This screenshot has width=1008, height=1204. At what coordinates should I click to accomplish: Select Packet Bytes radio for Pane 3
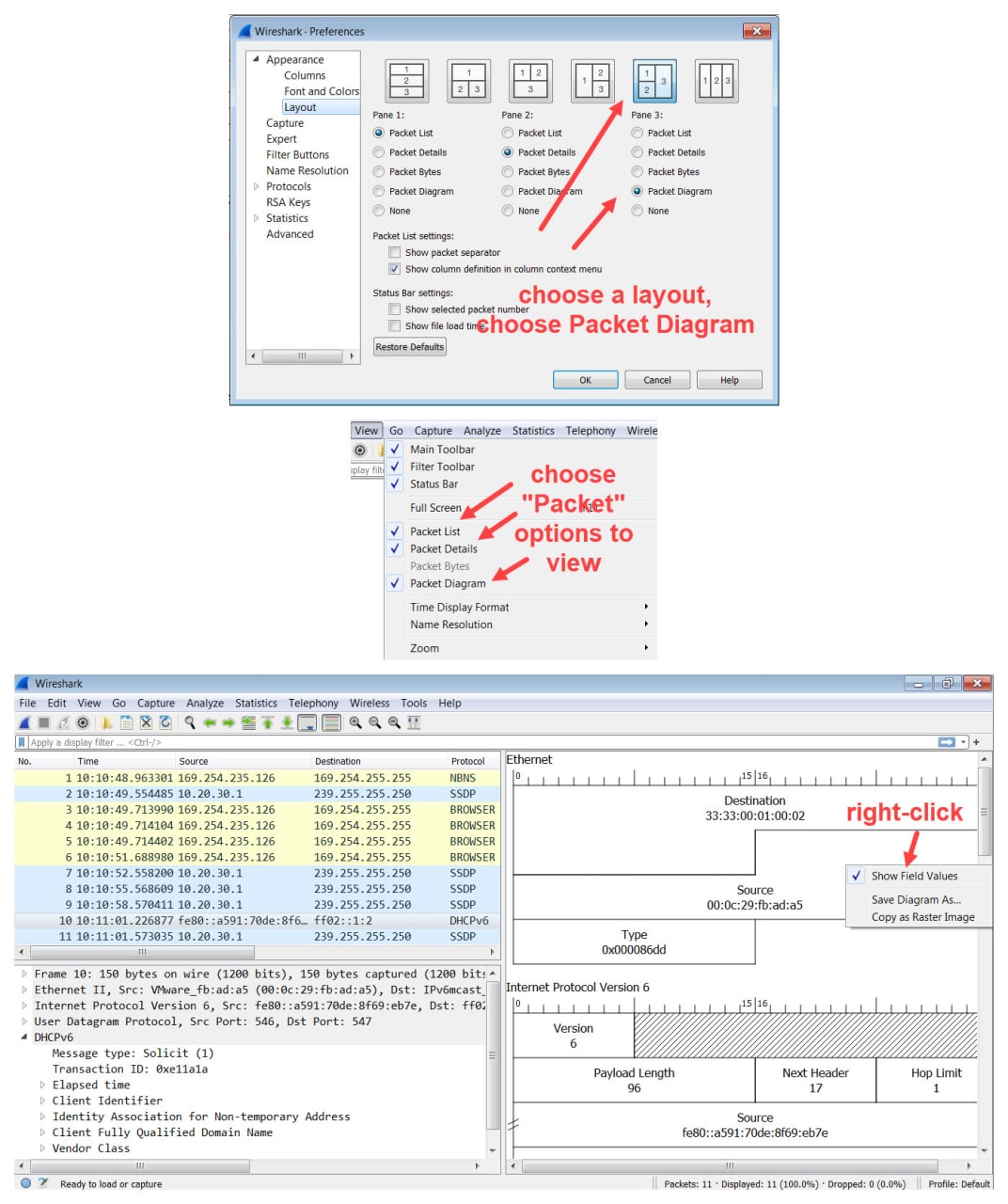638,172
